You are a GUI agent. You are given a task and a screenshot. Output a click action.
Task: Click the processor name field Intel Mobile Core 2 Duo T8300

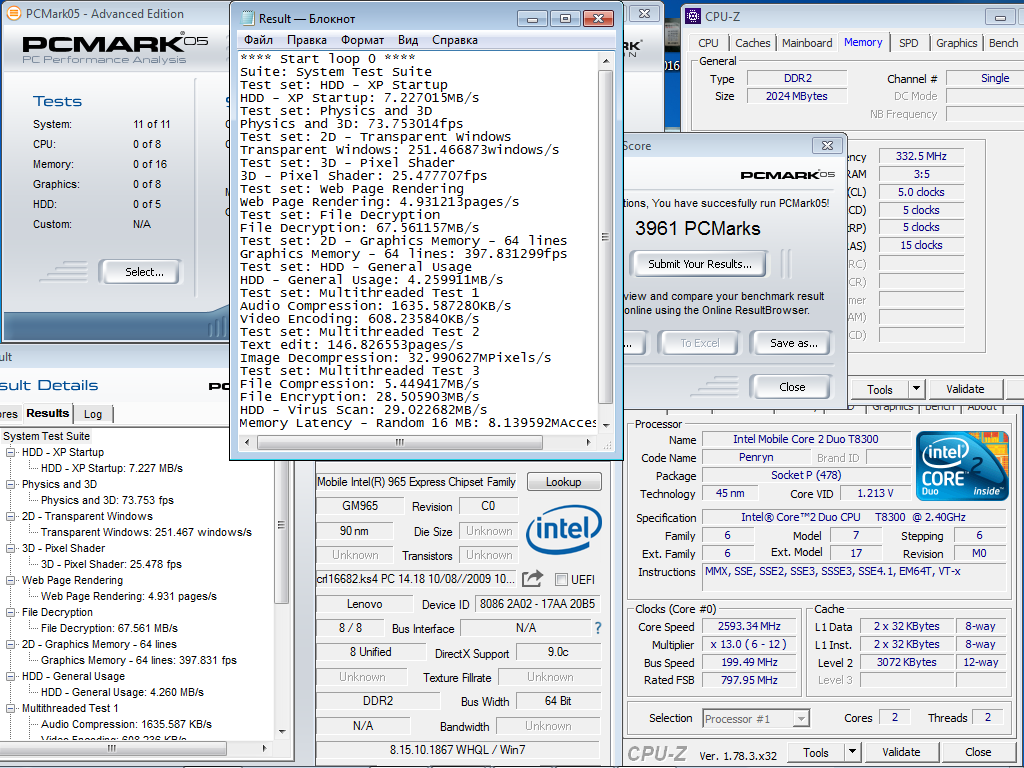tap(806, 440)
